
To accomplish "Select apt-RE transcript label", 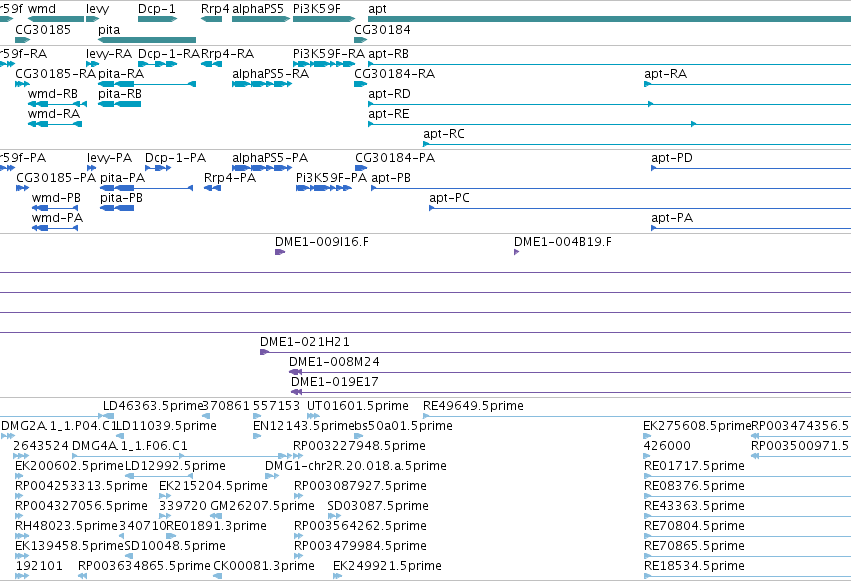I will click(389, 114).
